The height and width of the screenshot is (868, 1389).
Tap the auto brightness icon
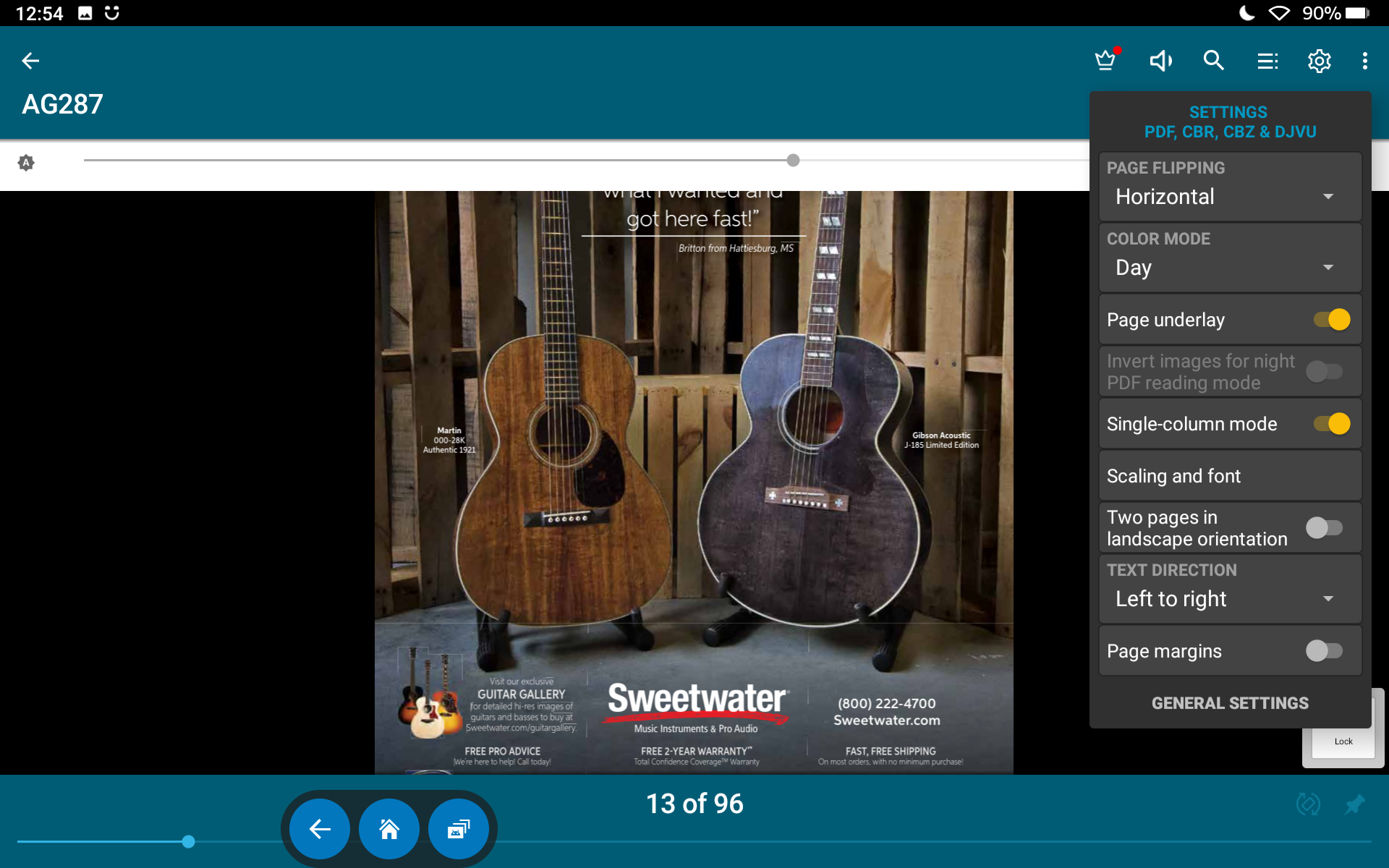point(26,163)
